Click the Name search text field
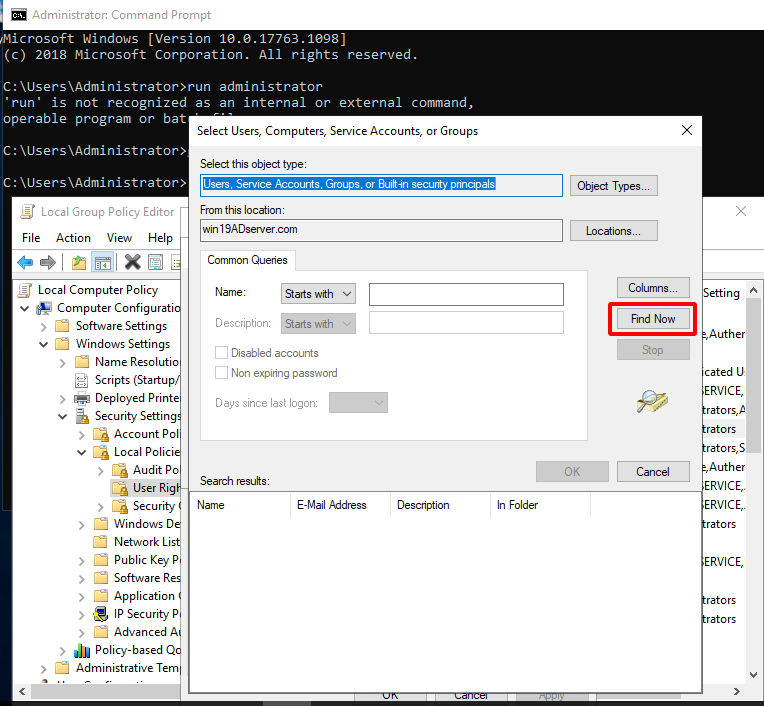The image size is (764, 706). tap(466, 294)
